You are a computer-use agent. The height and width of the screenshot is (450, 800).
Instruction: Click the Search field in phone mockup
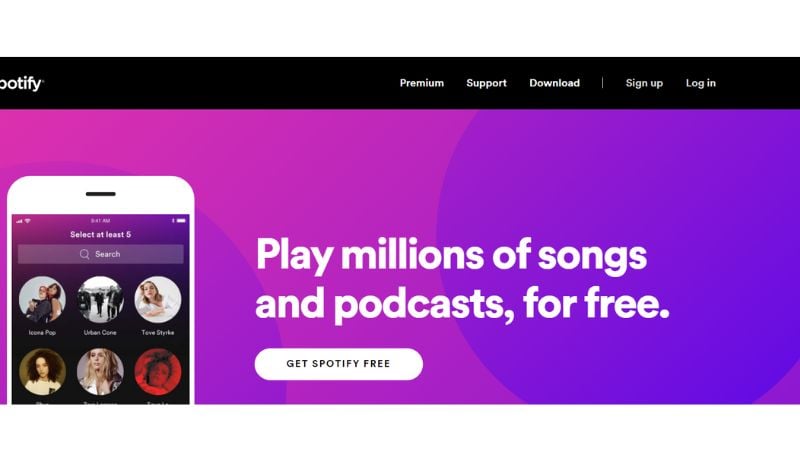pyautogui.click(x=101, y=254)
